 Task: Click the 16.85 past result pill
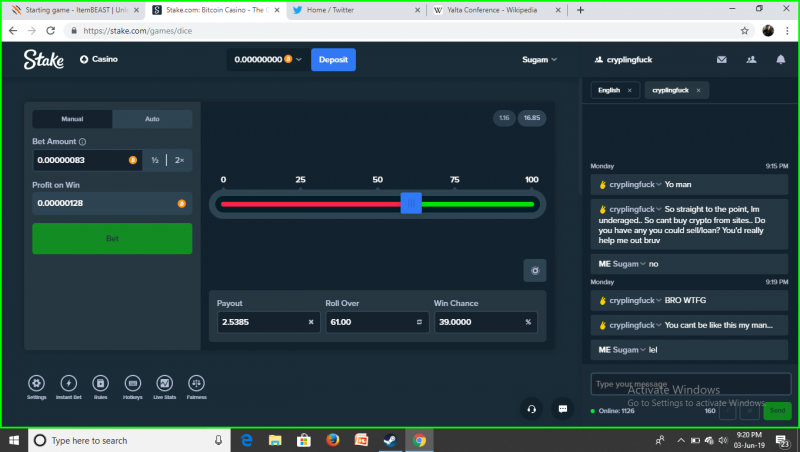(x=532, y=118)
